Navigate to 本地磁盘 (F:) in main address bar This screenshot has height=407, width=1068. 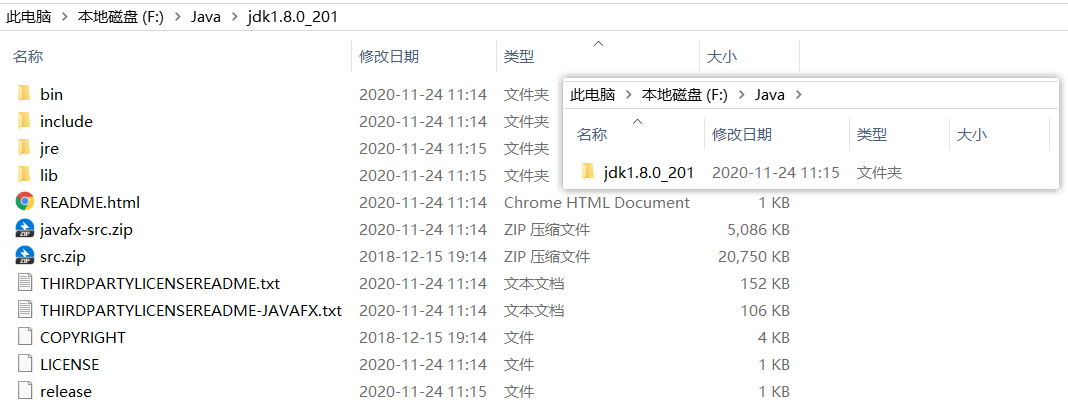[121, 17]
